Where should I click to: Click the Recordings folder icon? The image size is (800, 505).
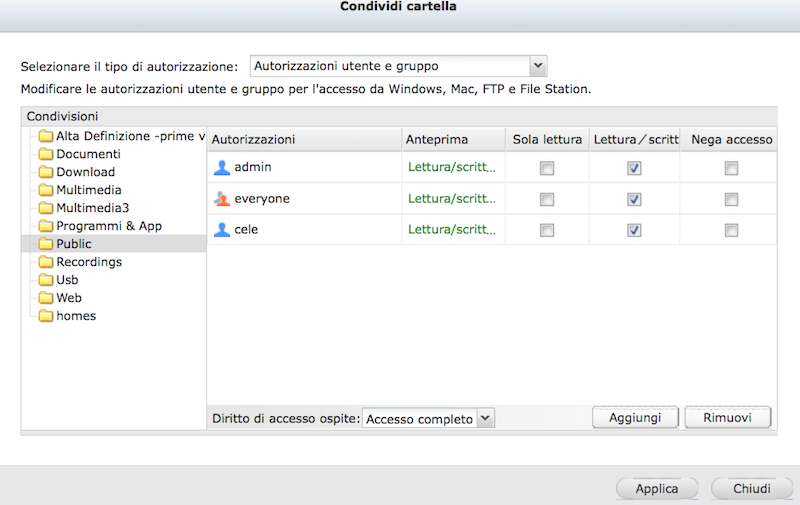click(45, 262)
